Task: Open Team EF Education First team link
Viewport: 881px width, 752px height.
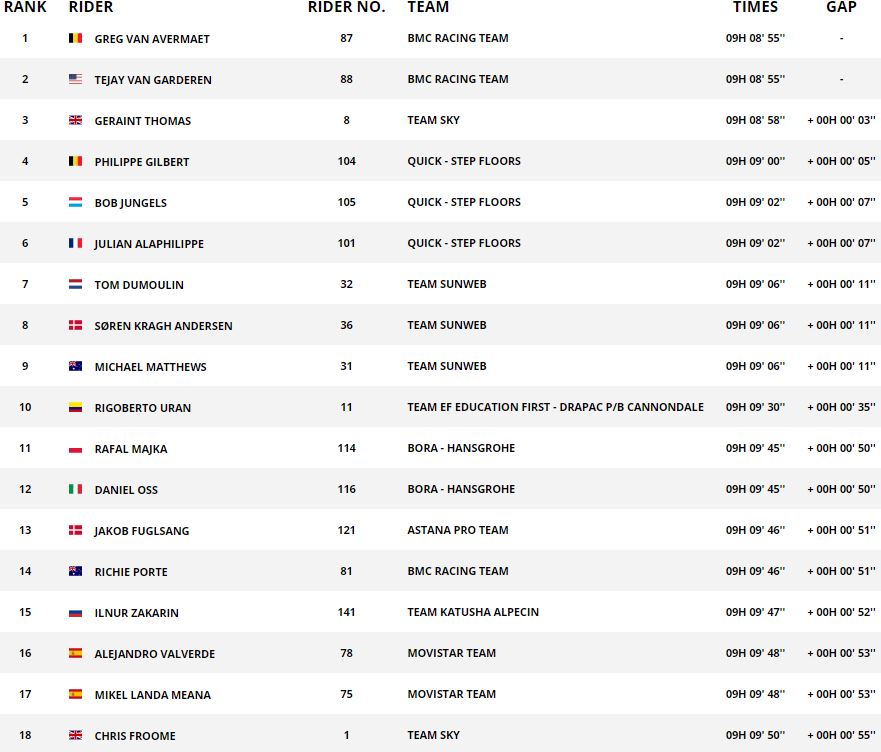Action: 555,407
